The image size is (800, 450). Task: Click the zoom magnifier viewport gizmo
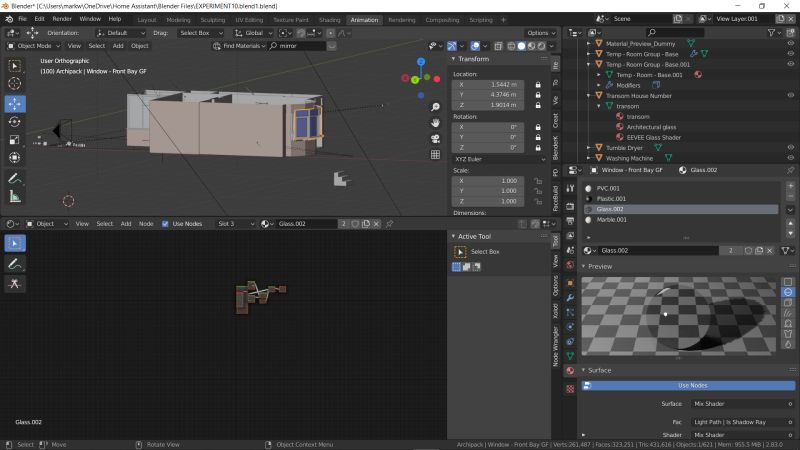(435, 107)
